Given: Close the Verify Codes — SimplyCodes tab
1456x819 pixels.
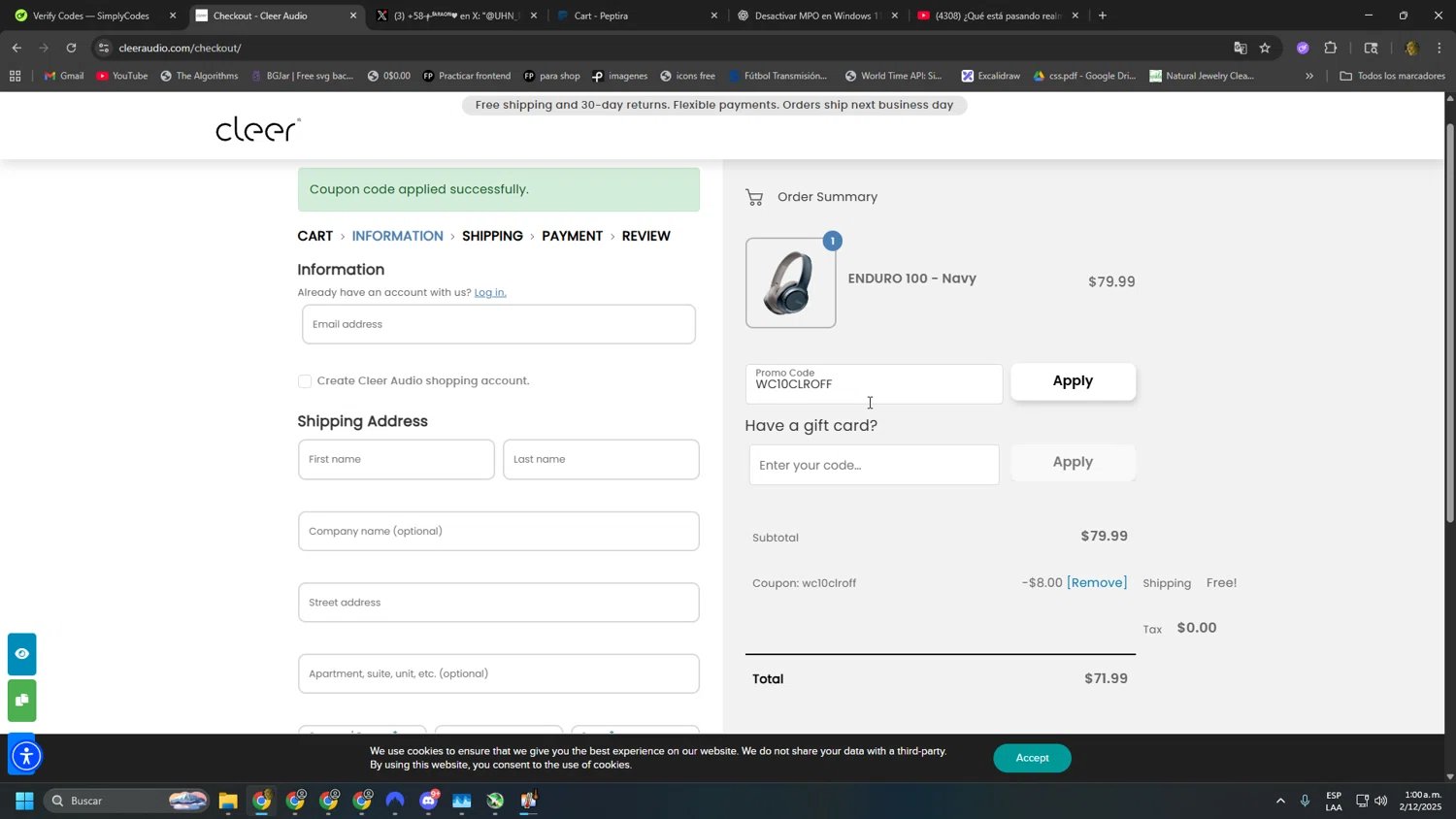Looking at the screenshot, I should tap(173, 16).
